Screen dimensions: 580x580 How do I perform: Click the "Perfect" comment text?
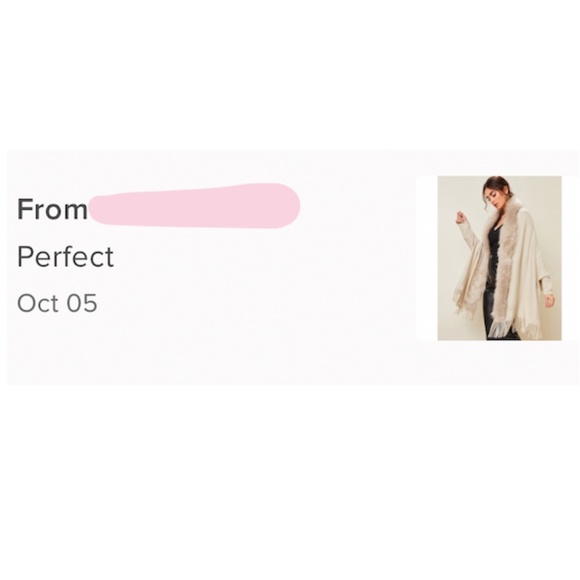[65, 256]
